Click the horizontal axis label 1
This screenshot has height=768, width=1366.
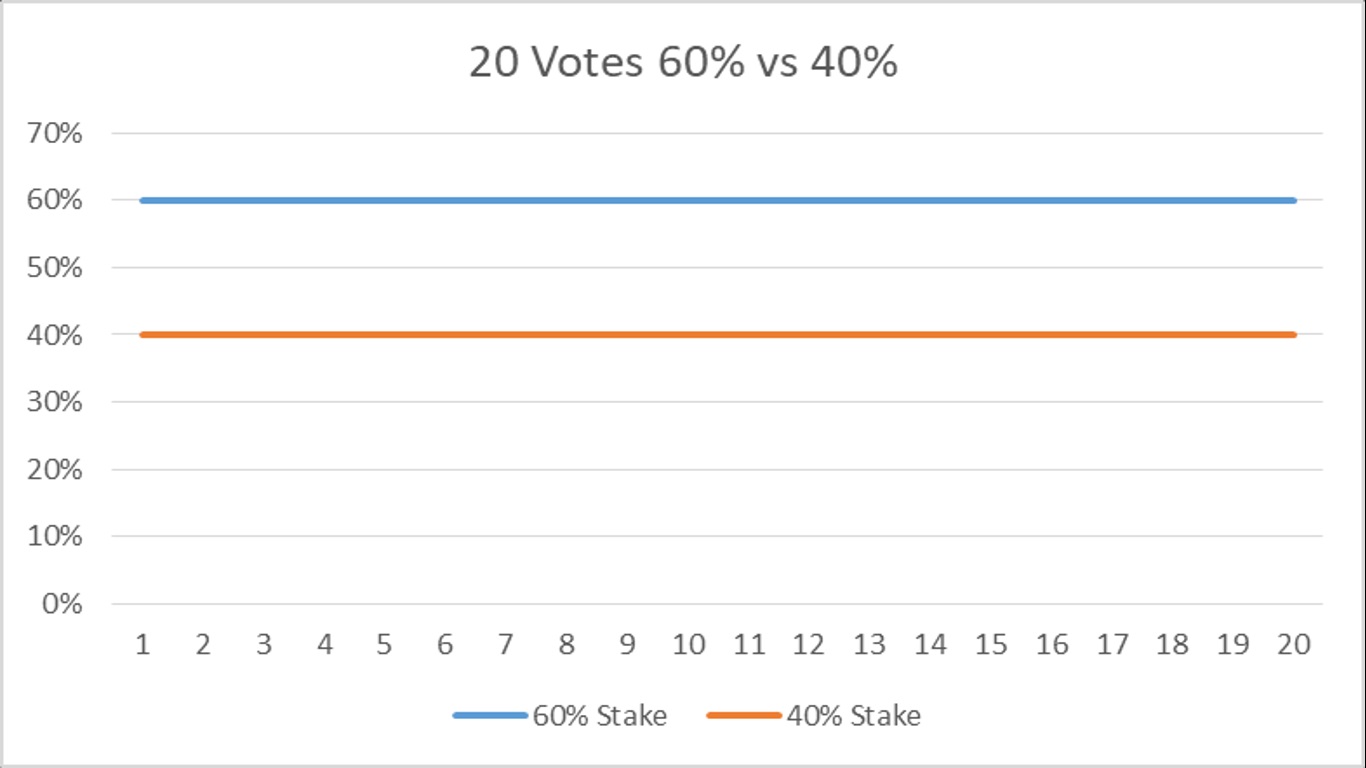tap(143, 645)
